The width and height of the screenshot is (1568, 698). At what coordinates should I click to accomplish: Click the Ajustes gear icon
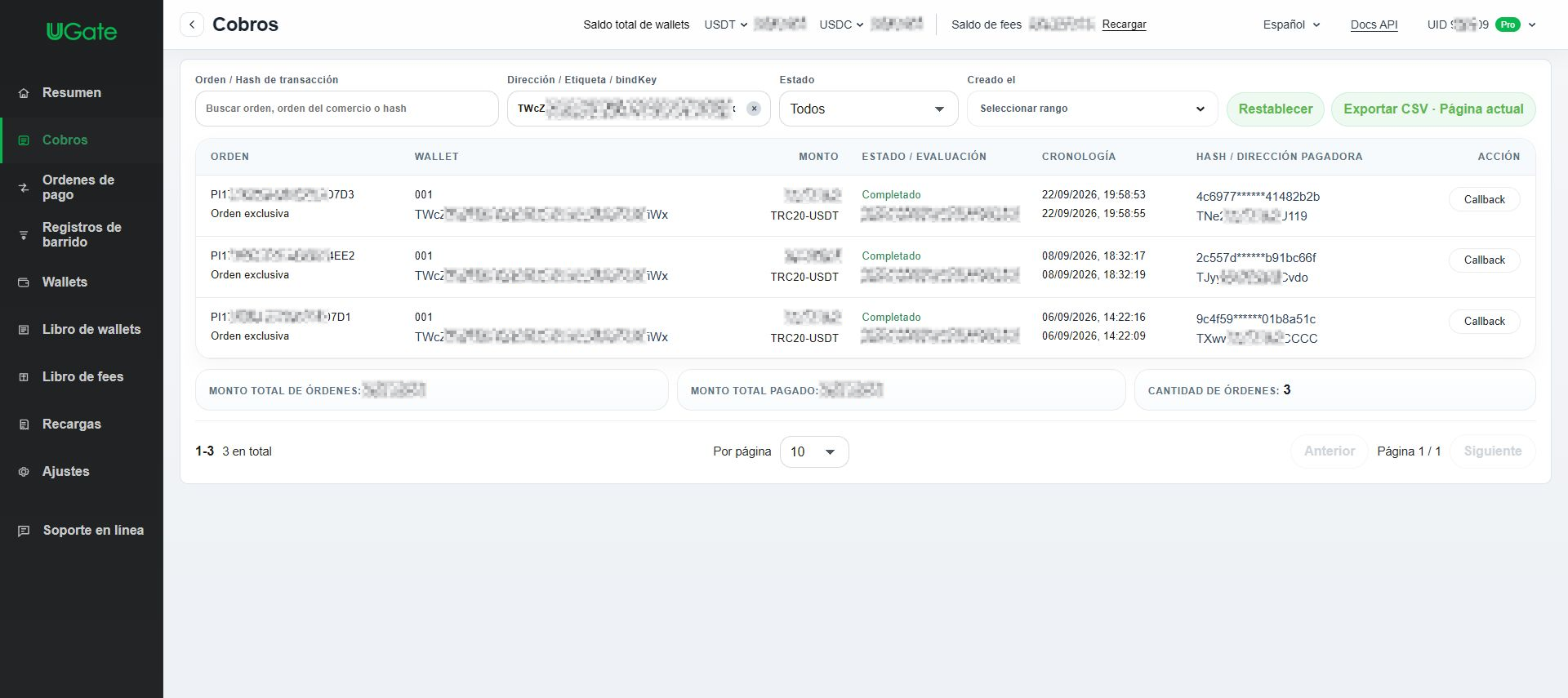point(24,472)
